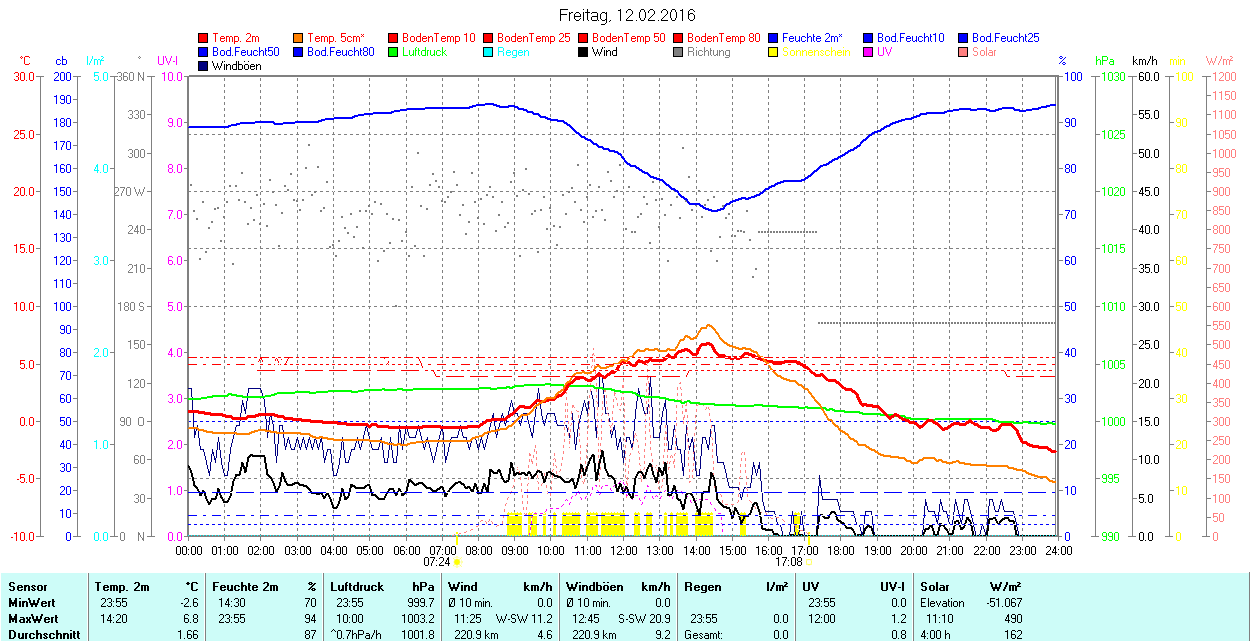Viewport: 1250px width, 641px height.
Task: Click the red °C axis unit label
Action: click(x=24, y=61)
